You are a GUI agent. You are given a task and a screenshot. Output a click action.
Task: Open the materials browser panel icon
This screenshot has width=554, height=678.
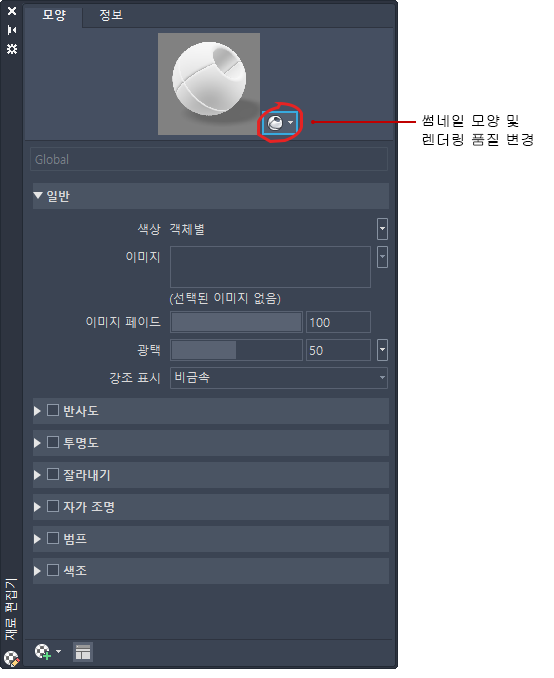coord(83,652)
